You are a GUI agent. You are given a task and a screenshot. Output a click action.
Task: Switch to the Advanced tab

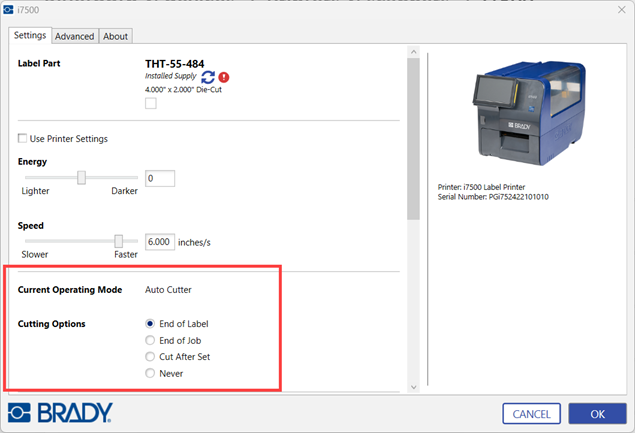point(74,36)
